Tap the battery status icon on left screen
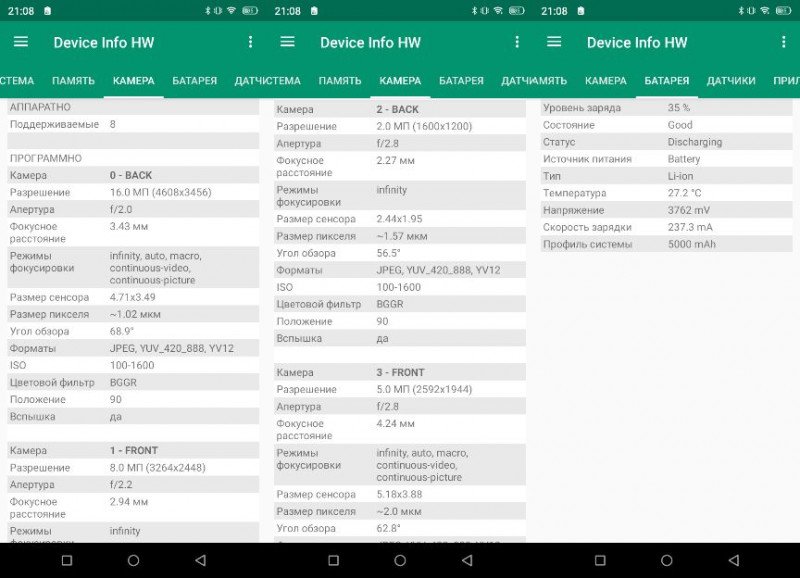 point(250,11)
